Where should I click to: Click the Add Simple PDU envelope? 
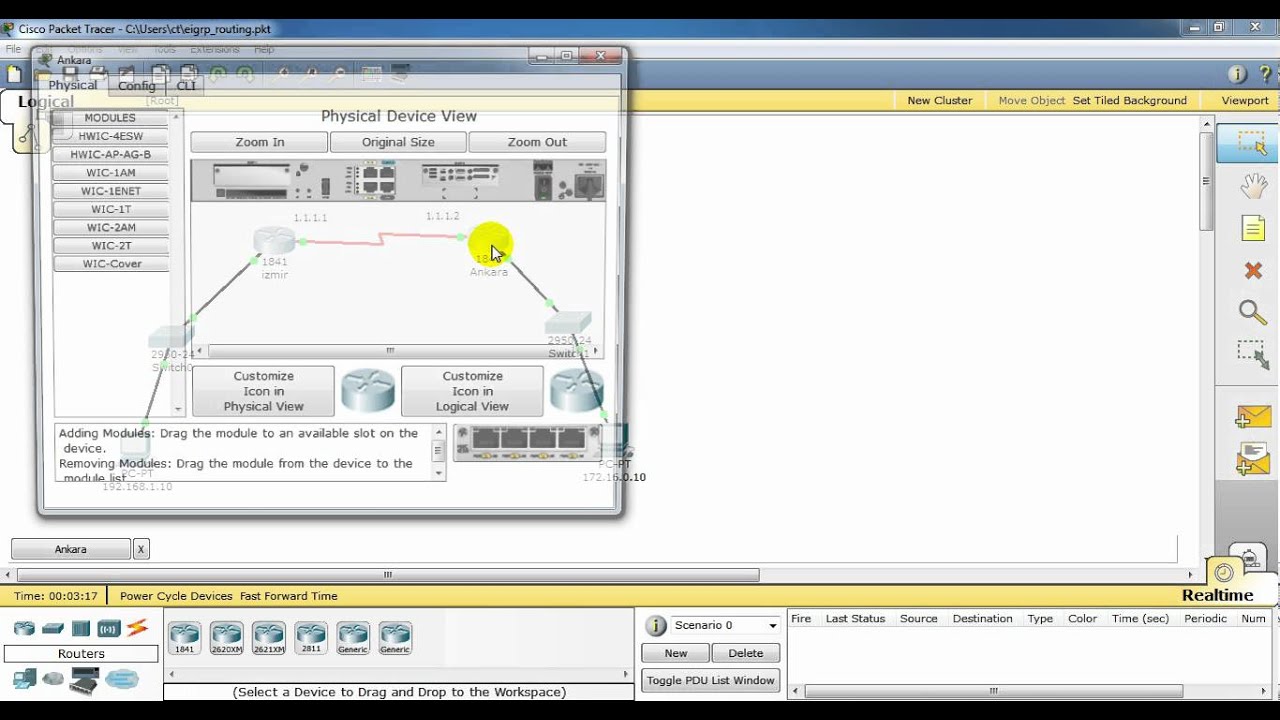[1253, 417]
